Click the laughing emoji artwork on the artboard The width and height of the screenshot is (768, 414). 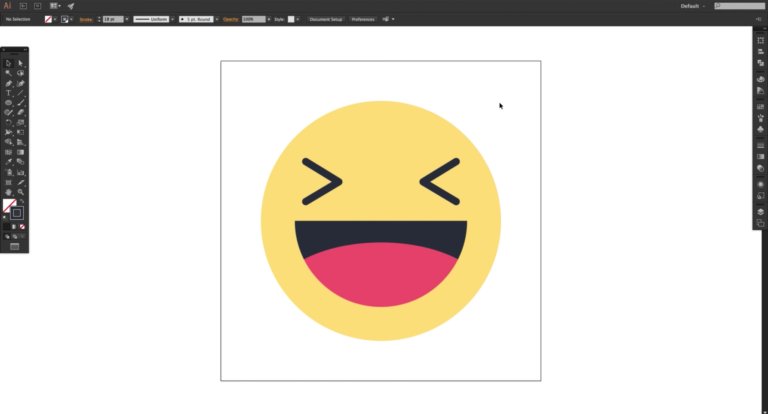(381, 220)
